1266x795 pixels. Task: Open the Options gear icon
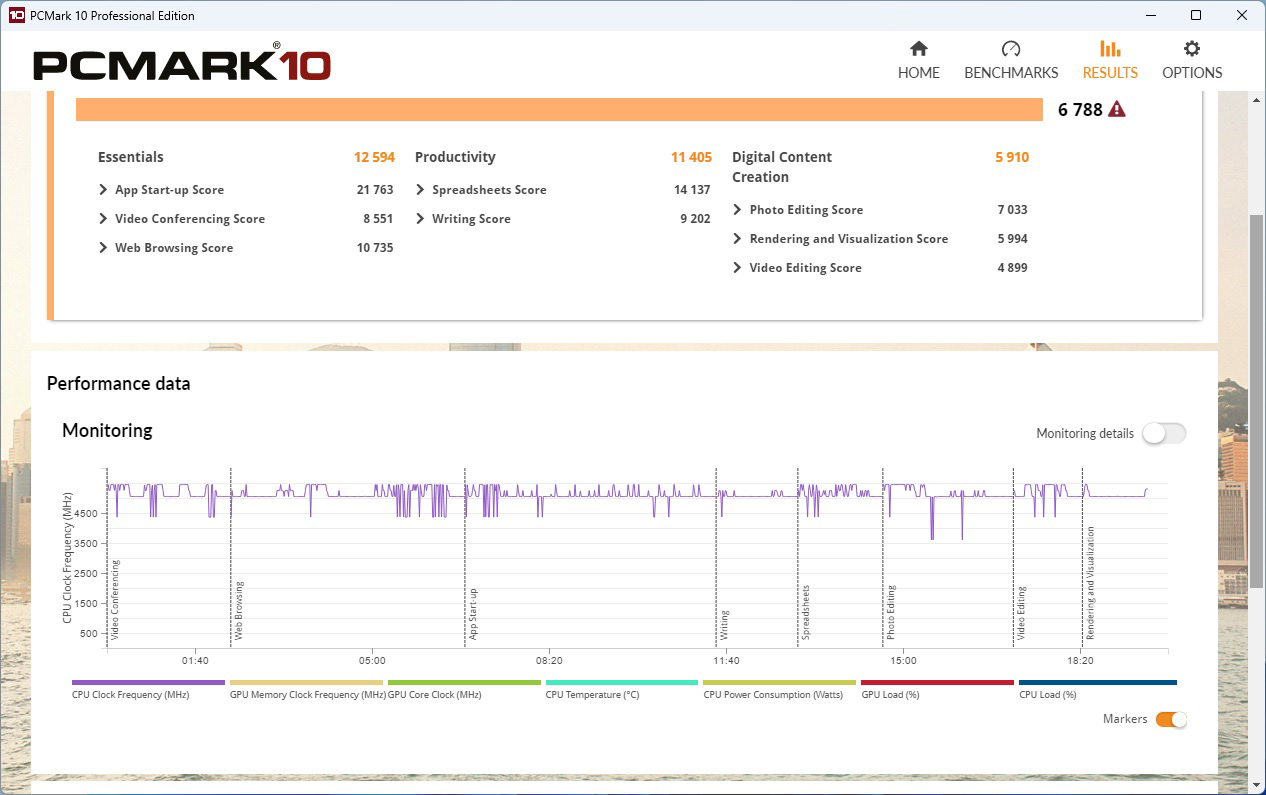coord(1192,49)
